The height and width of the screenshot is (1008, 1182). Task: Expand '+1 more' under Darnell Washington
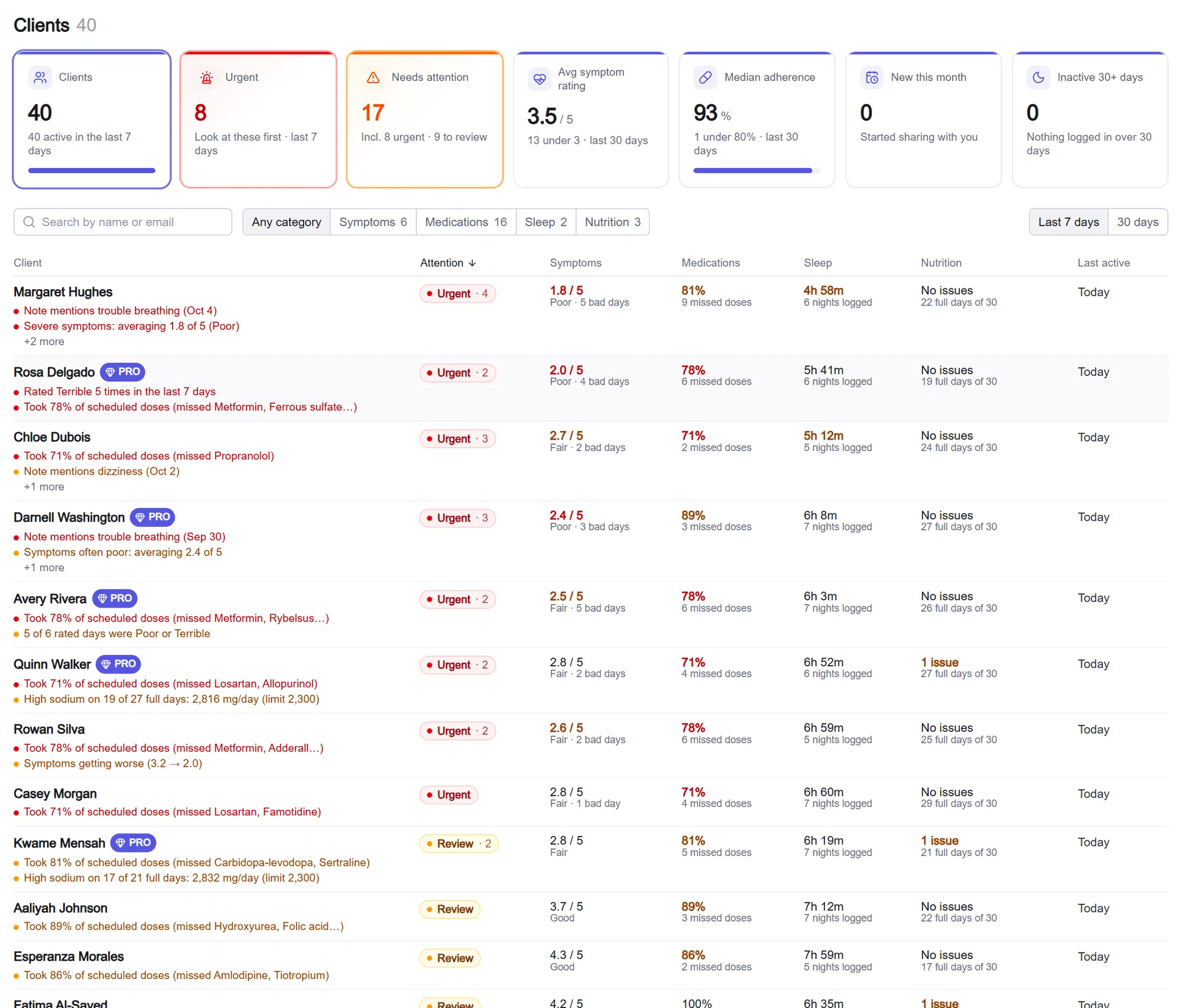tap(44, 568)
